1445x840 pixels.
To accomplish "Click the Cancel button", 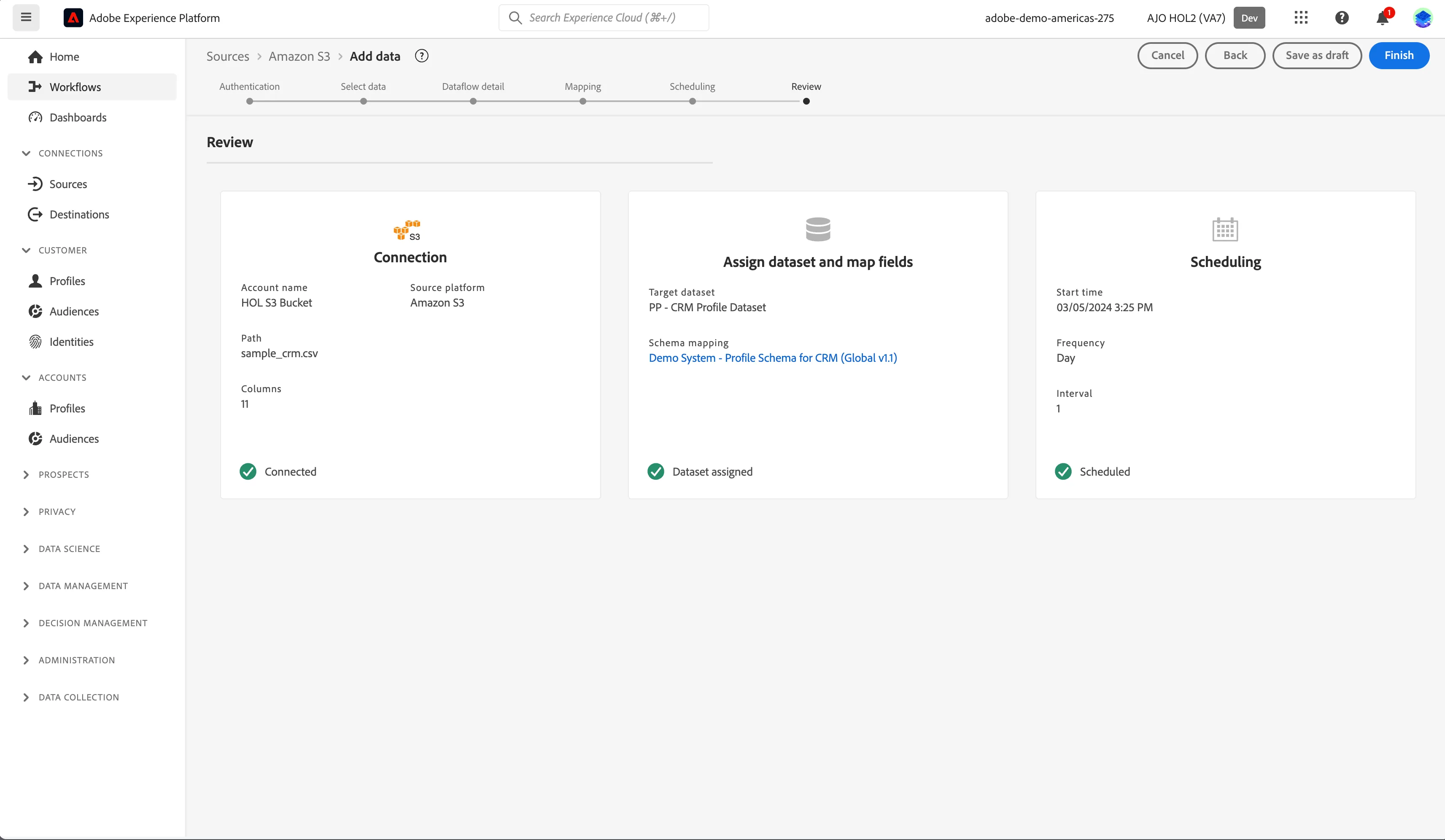I will 1167,56.
